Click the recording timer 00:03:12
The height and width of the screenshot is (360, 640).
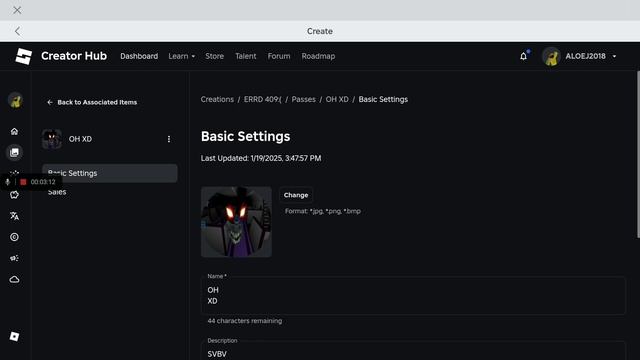coord(43,182)
